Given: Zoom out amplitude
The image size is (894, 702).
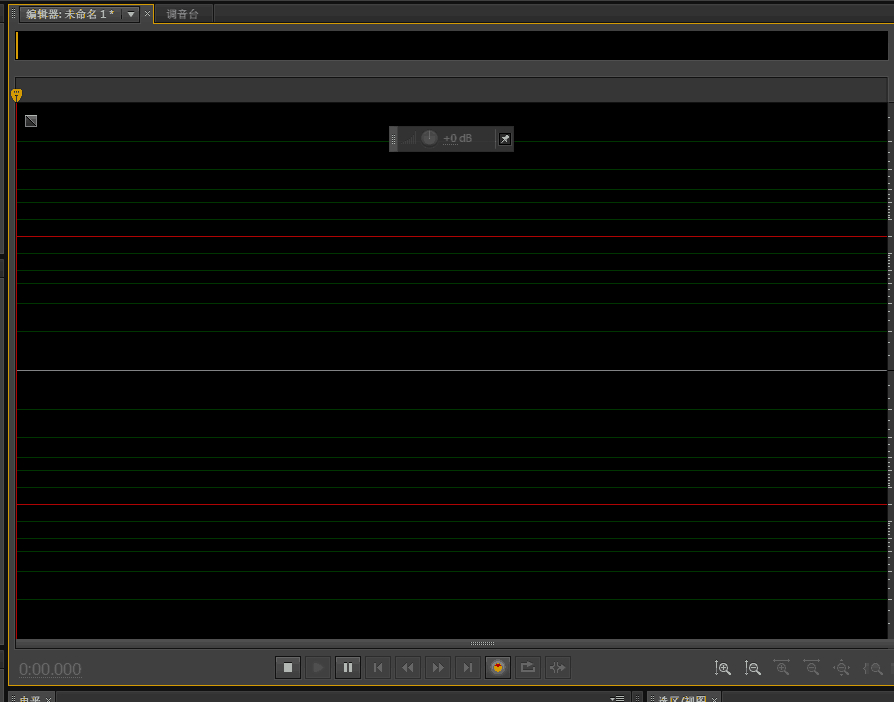Looking at the screenshot, I should pyautogui.click(x=753, y=668).
